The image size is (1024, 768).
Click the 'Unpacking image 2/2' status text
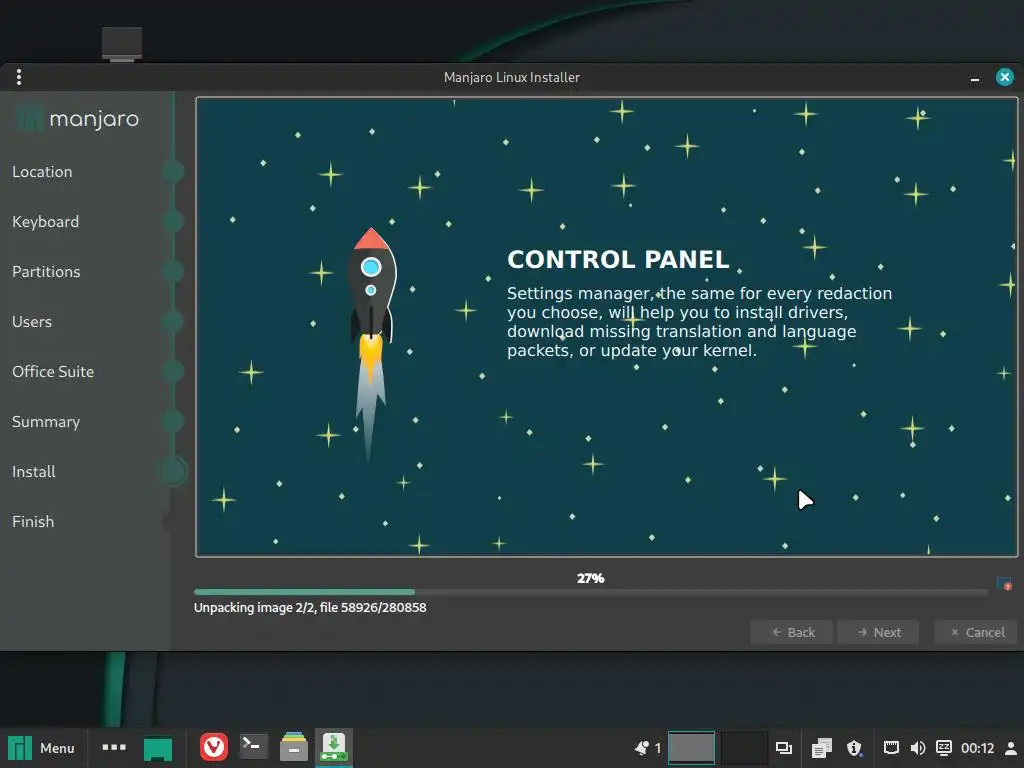pos(310,607)
